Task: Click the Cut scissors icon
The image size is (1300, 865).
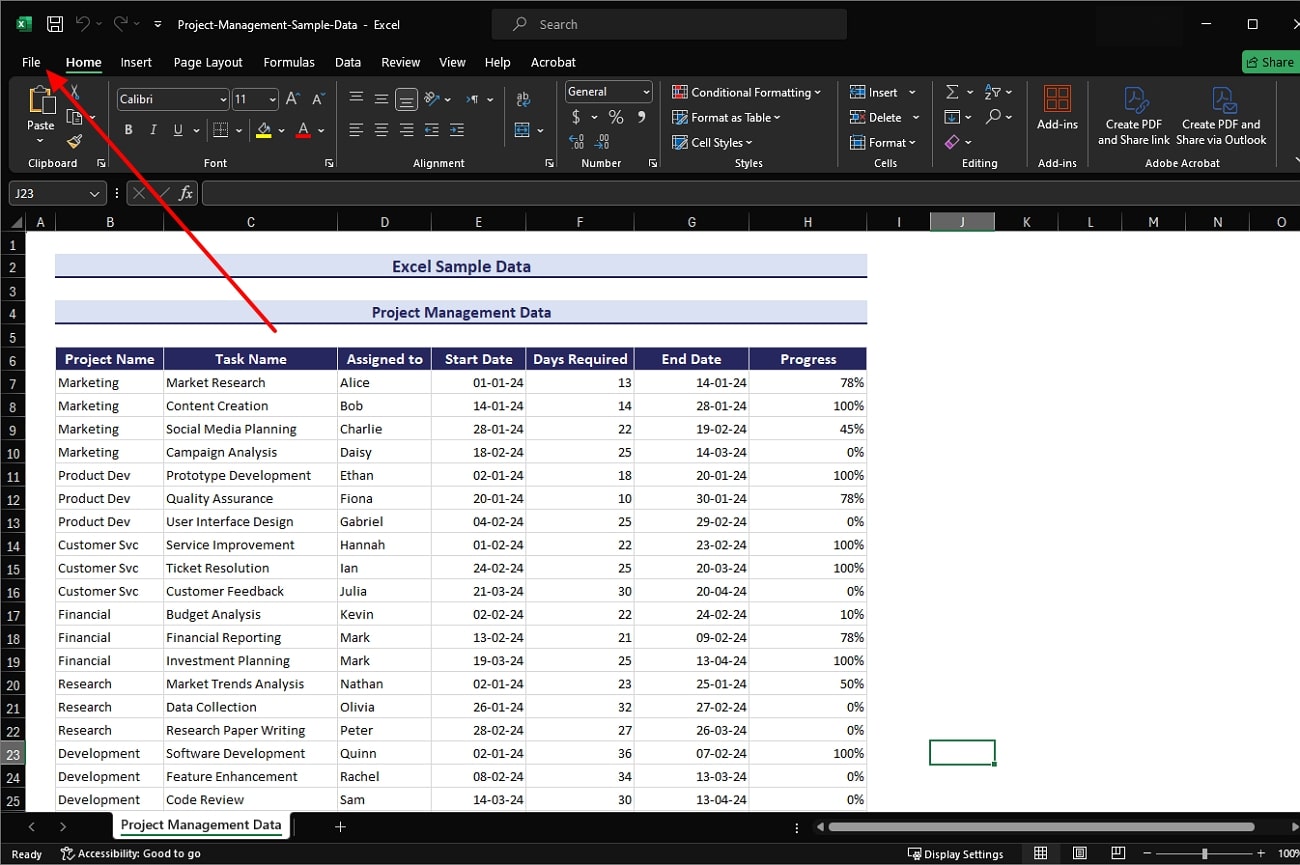Action: pyautogui.click(x=74, y=92)
